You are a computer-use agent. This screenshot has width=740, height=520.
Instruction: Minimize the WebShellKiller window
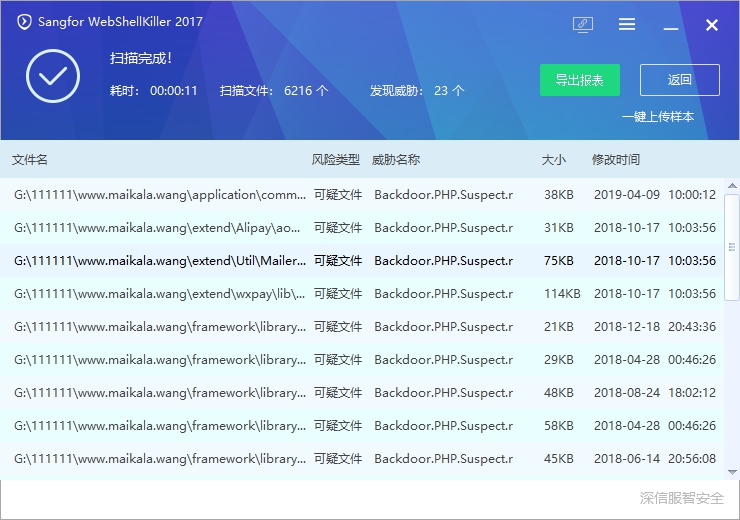click(x=671, y=29)
